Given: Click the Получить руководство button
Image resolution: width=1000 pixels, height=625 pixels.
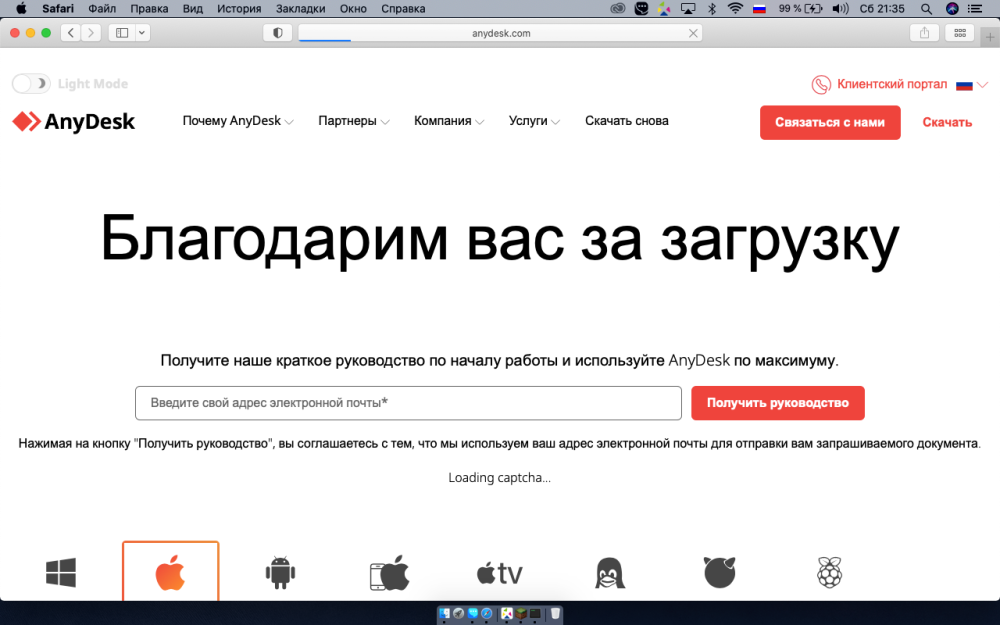Looking at the screenshot, I should point(777,403).
